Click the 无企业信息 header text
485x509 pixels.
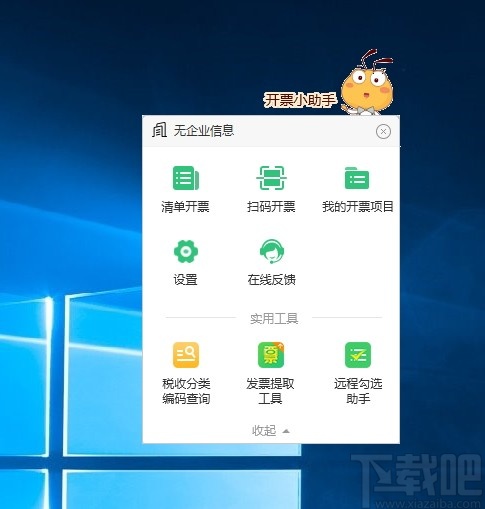tap(204, 130)
